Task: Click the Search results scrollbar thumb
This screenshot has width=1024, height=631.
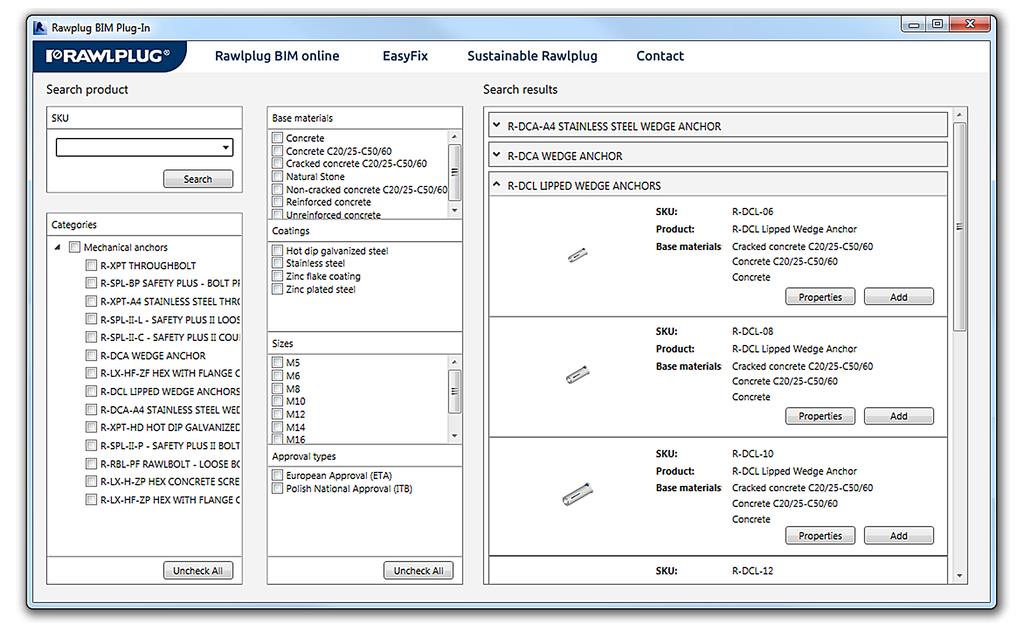Action: tap(959, 227)
